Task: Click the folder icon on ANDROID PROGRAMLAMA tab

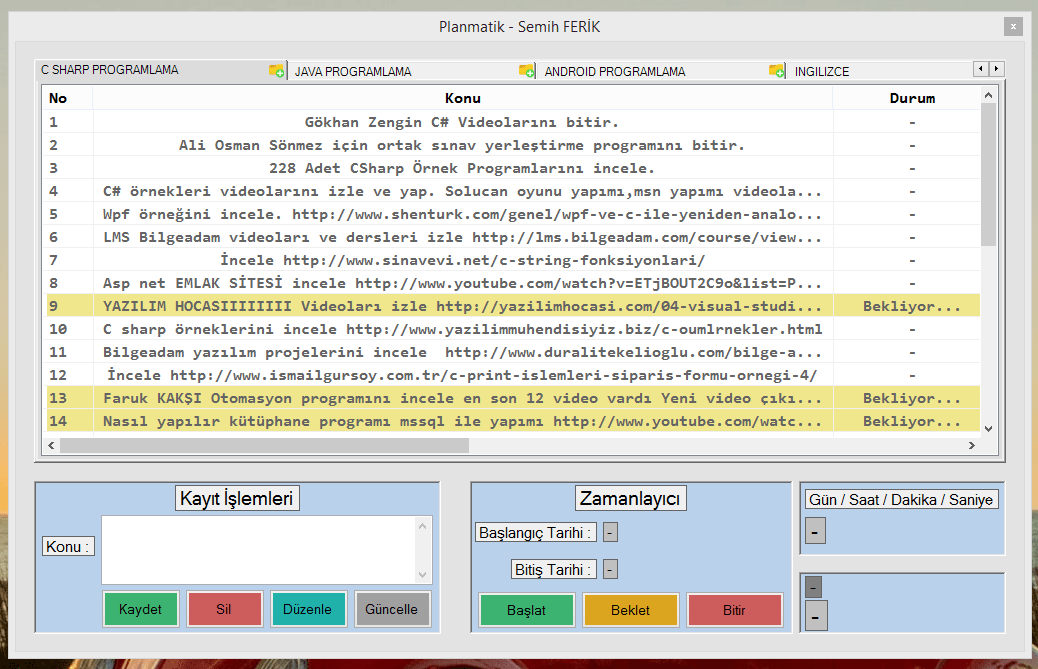Action: [x=527, y=71]
